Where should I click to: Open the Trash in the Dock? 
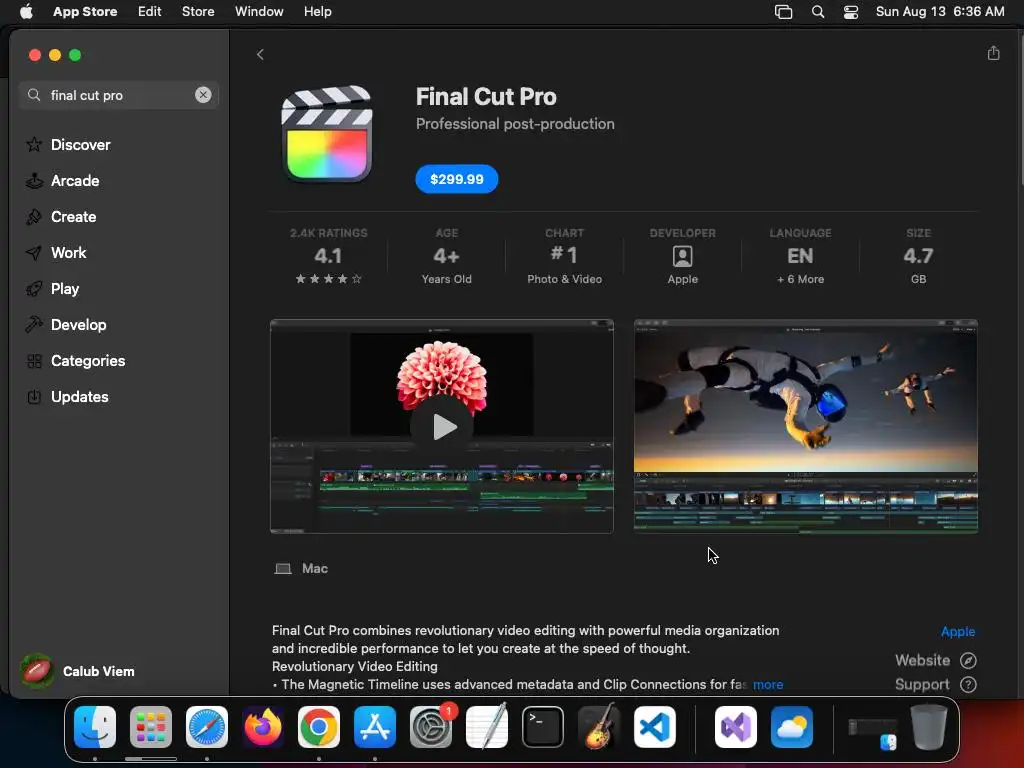coord(929,727)
